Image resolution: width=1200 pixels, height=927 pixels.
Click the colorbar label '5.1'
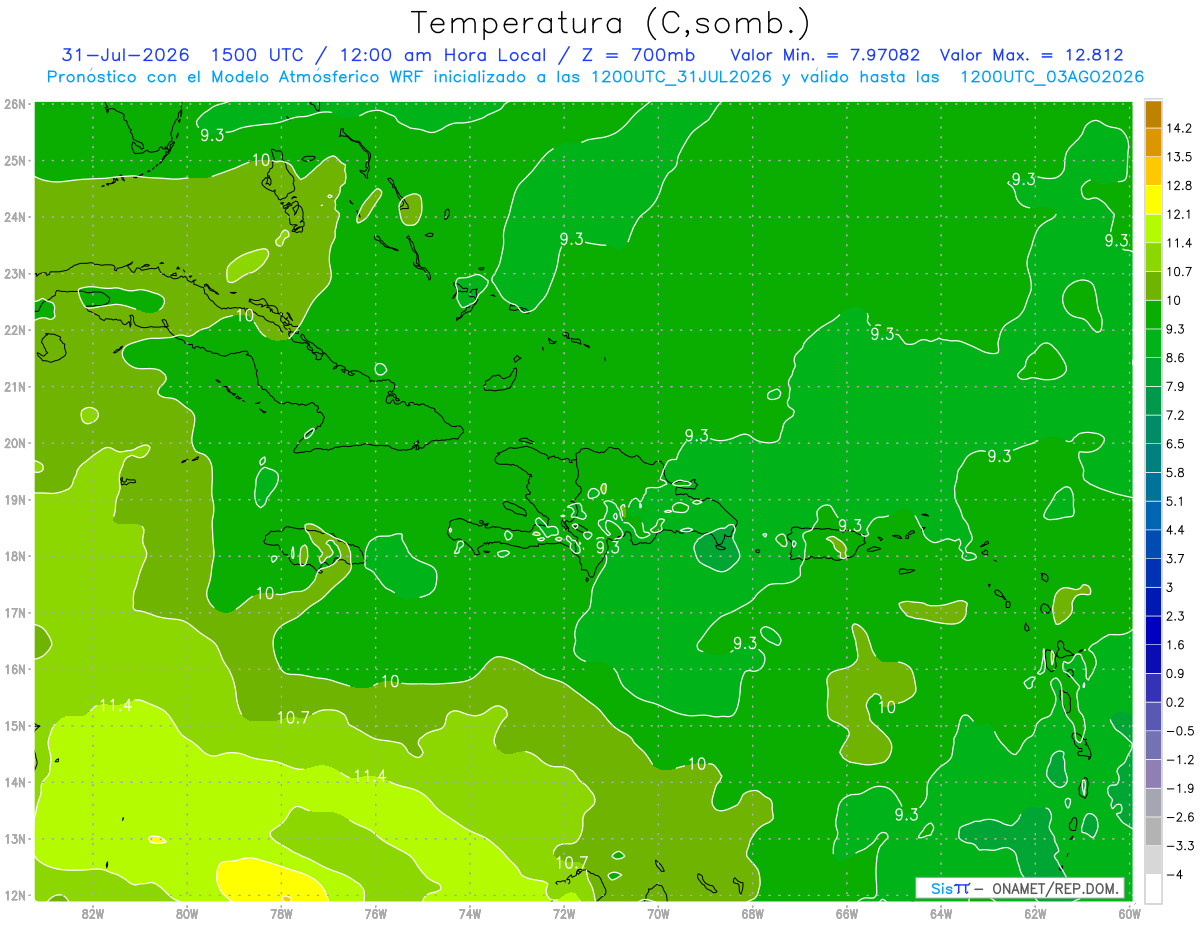tap(1176, 500)
